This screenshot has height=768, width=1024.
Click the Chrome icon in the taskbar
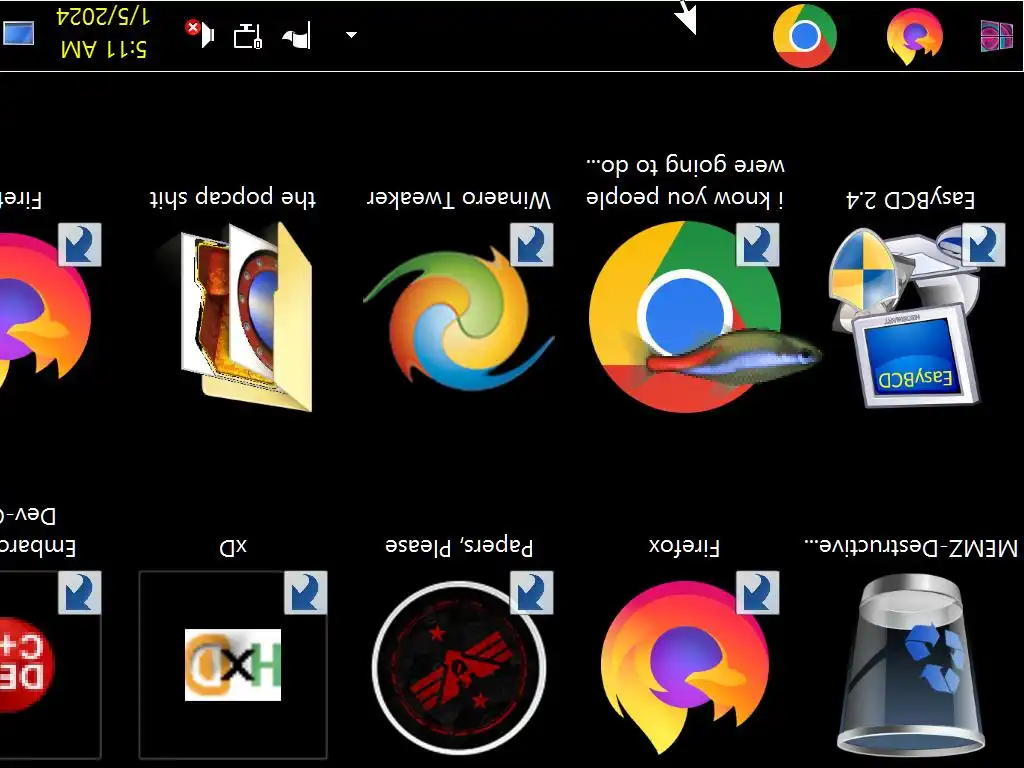805,36
